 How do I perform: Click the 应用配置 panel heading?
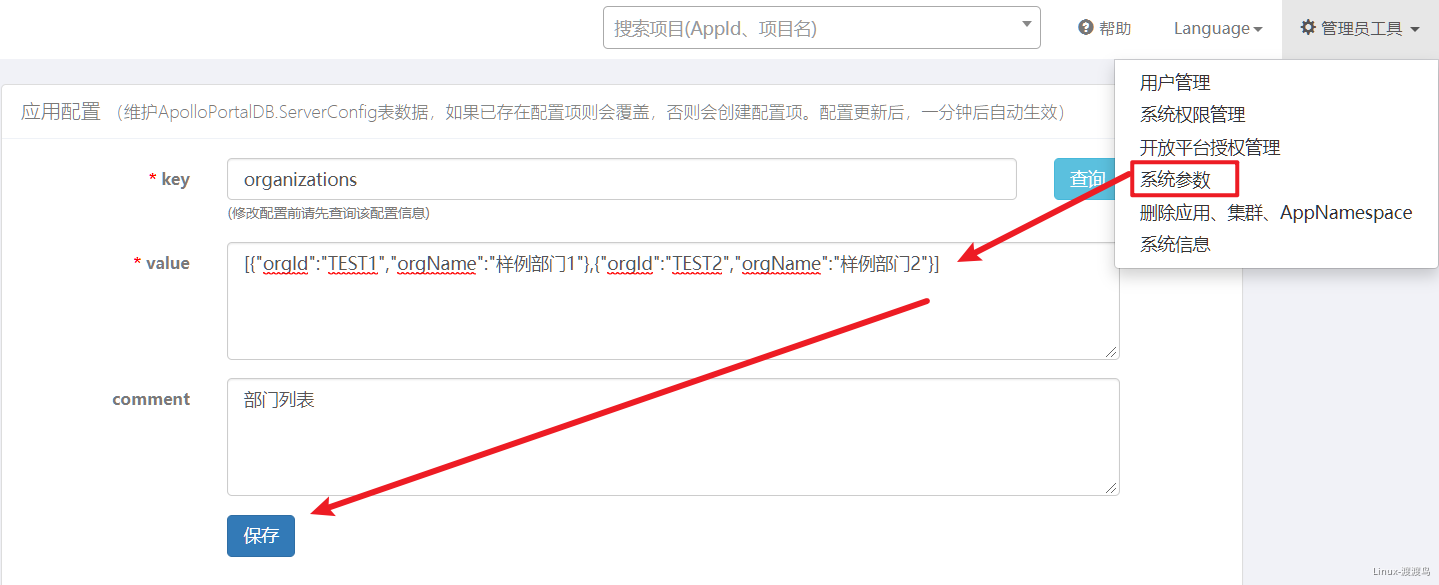pyautogui.click(x=61, y=112)
